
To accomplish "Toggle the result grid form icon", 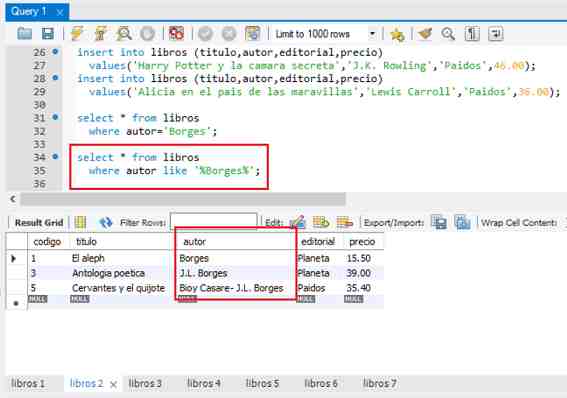I will click(x=80, y=222).
